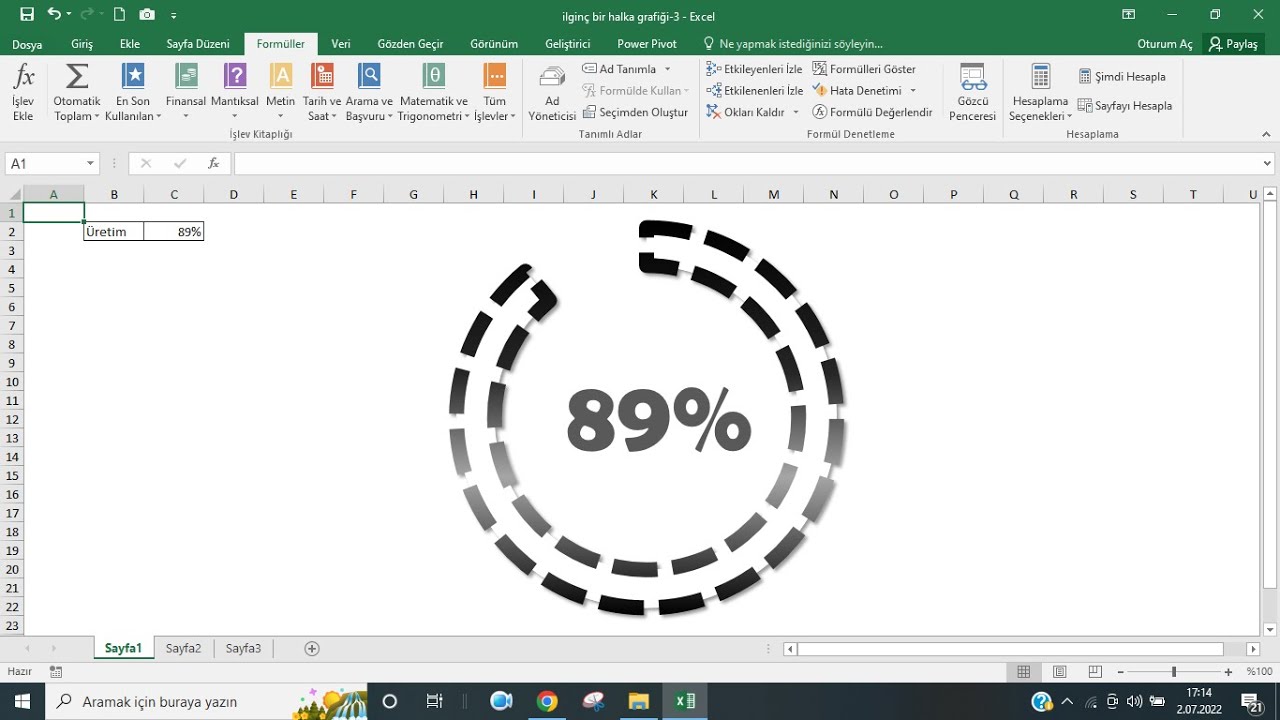The height and width of the screenshot is (720, 1280).
Task: Switch to the Ekle tab
Action: pos(130,44)
